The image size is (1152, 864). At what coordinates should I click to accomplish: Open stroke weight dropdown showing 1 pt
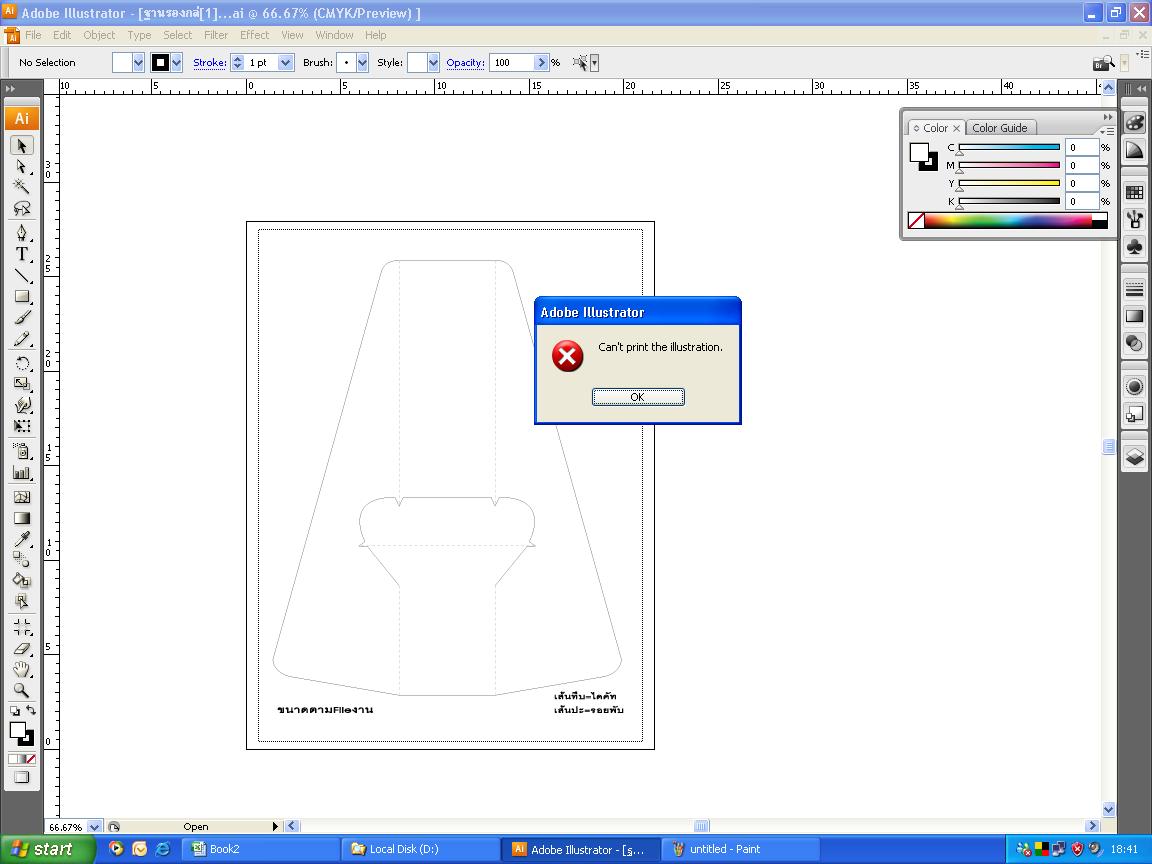(286, 62)
